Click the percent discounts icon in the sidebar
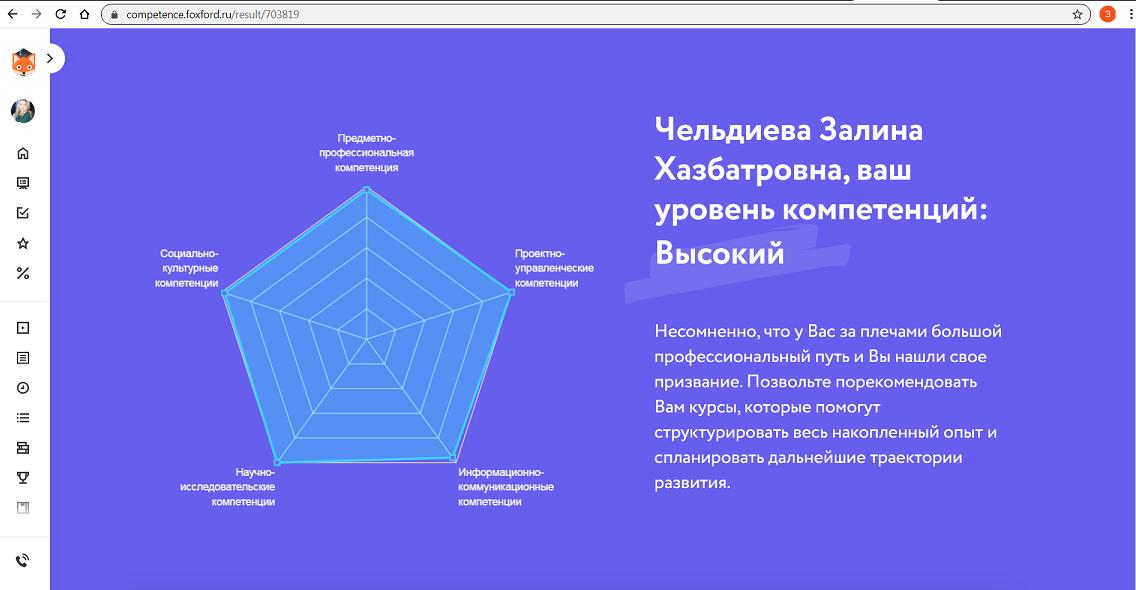Screen dimensions: 1136x590 pos(23,273)
